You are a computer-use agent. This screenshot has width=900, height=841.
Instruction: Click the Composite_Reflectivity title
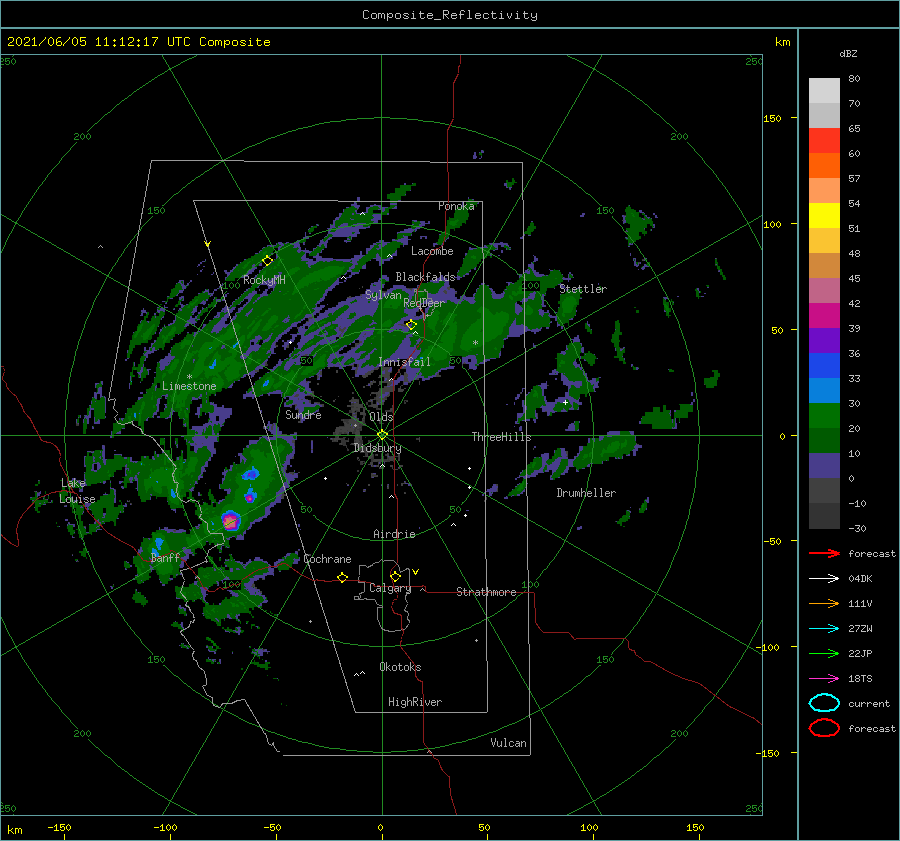450,15
